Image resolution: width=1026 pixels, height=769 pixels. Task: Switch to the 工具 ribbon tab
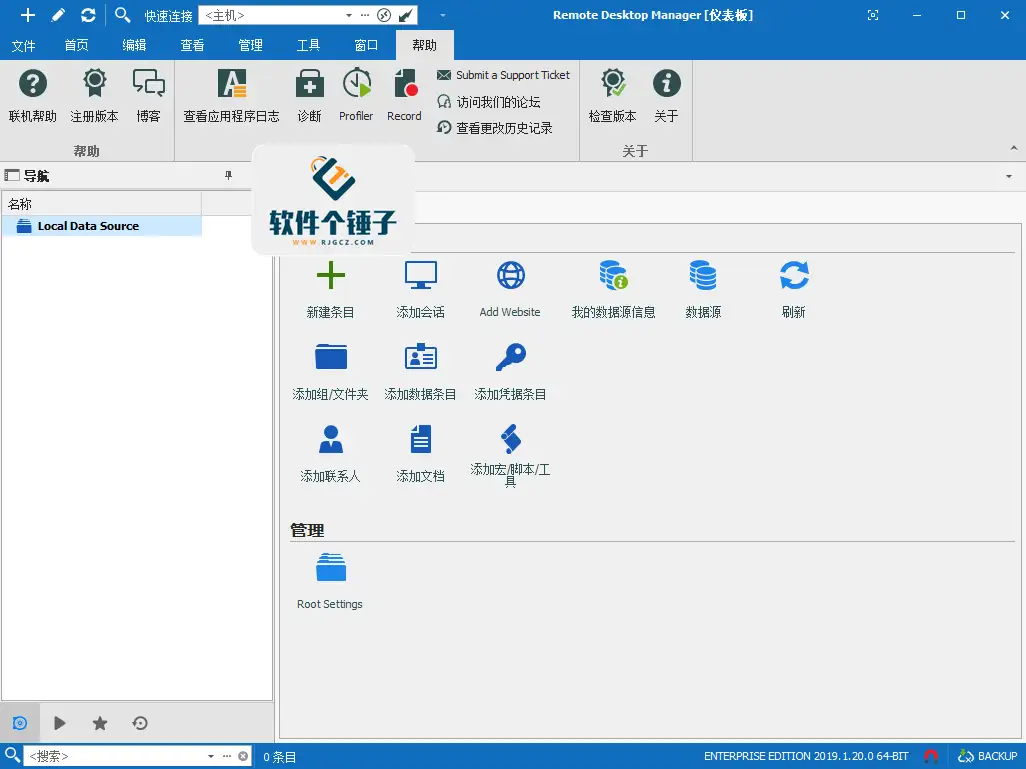(308, 45)
